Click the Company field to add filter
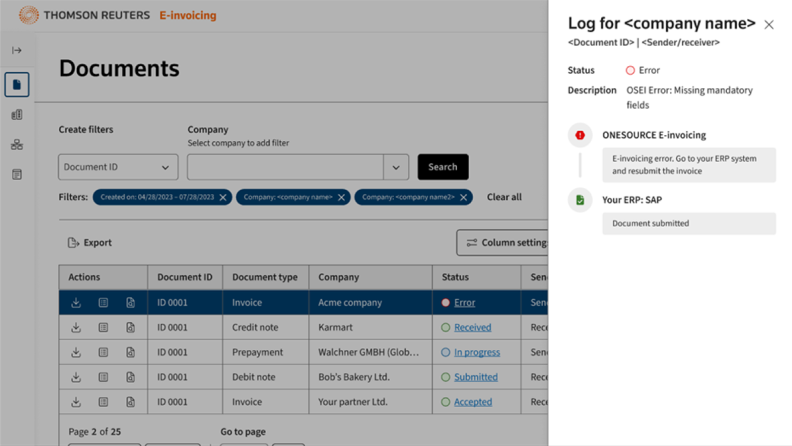The image size is (792, 446). coord(285,167)
